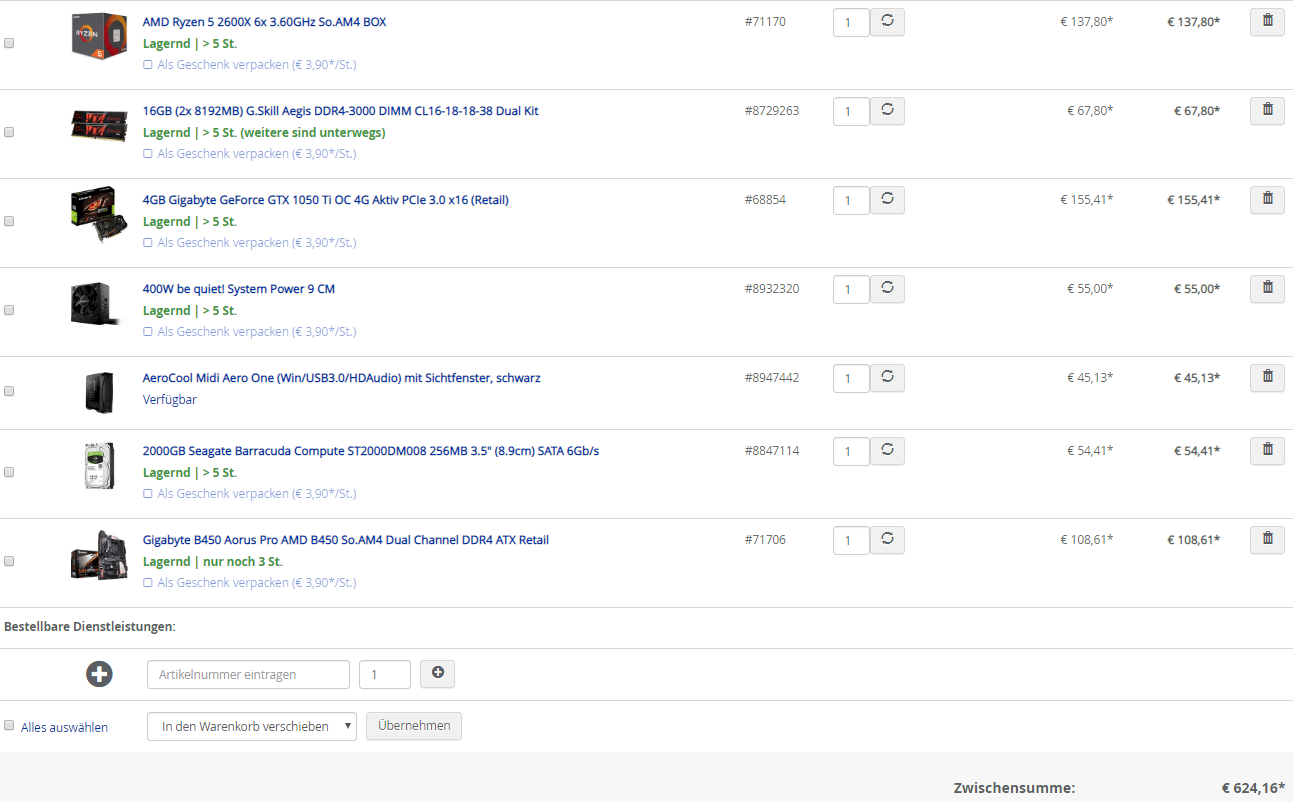This screenshot has height=802, width=1300.
Task: Click the quantity field for G.Skill Aegis RAM
Action: tap(851, 112)
